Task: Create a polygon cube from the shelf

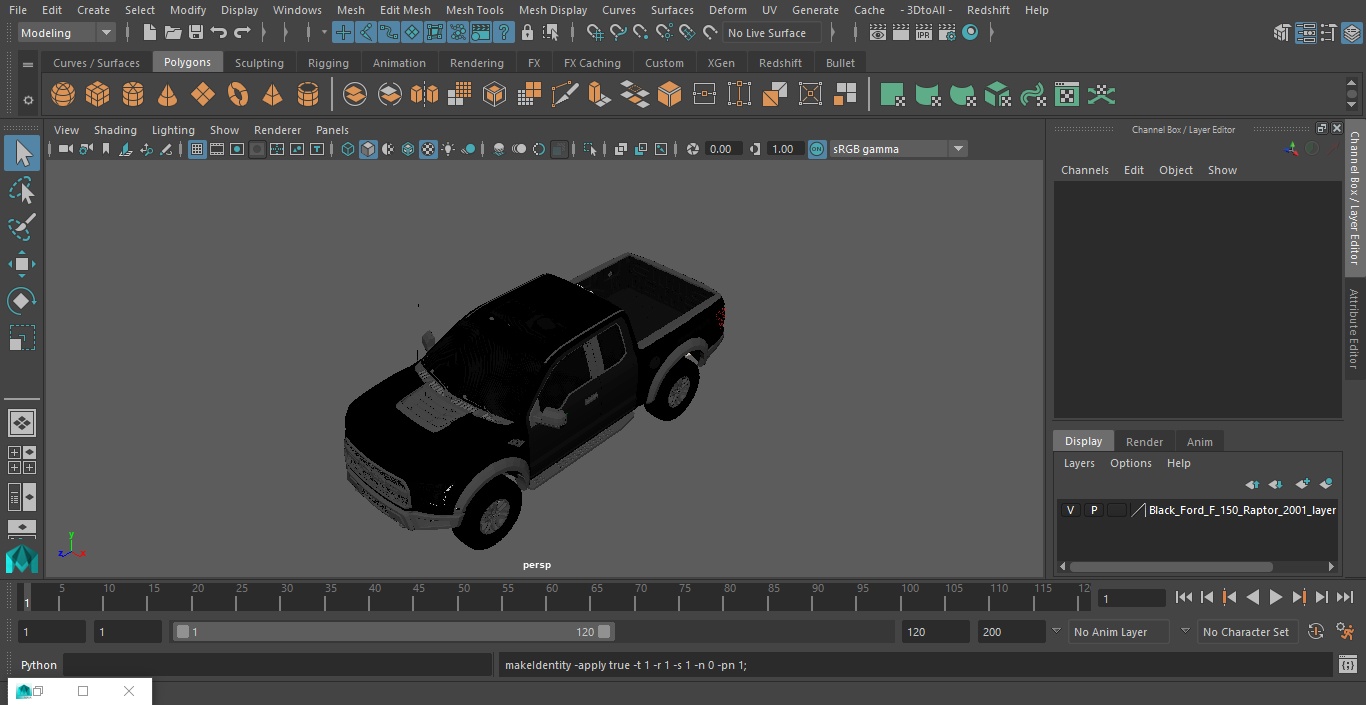Action: pos(98,95)
